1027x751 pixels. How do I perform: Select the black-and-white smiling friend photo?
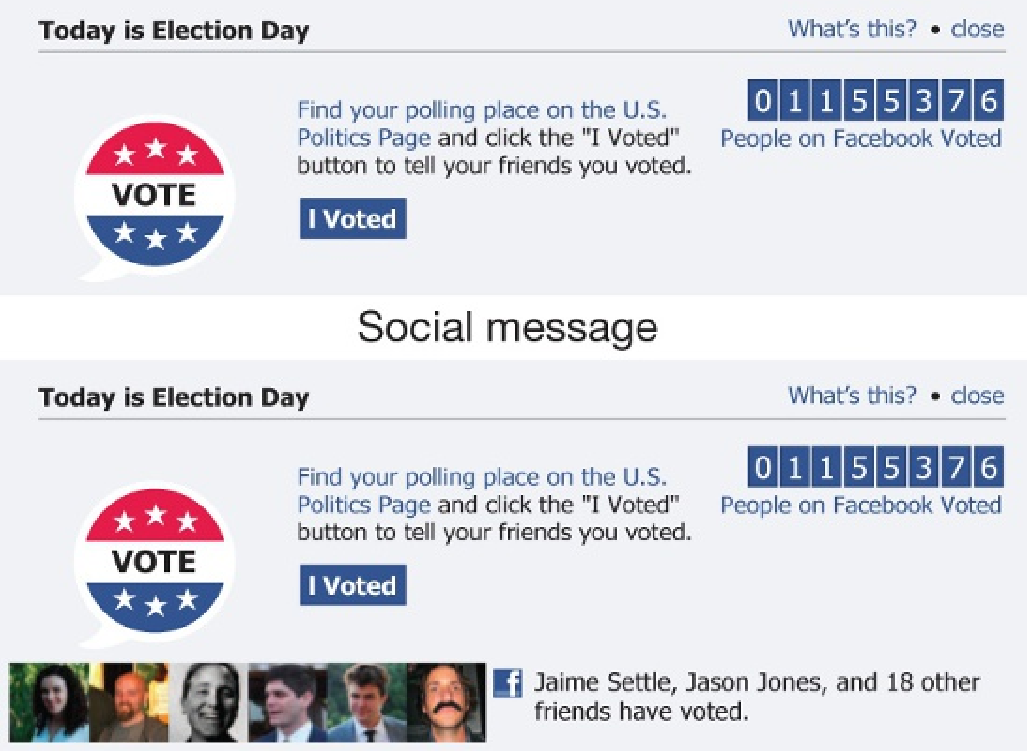pyautogui.click(x=210, y=702)
